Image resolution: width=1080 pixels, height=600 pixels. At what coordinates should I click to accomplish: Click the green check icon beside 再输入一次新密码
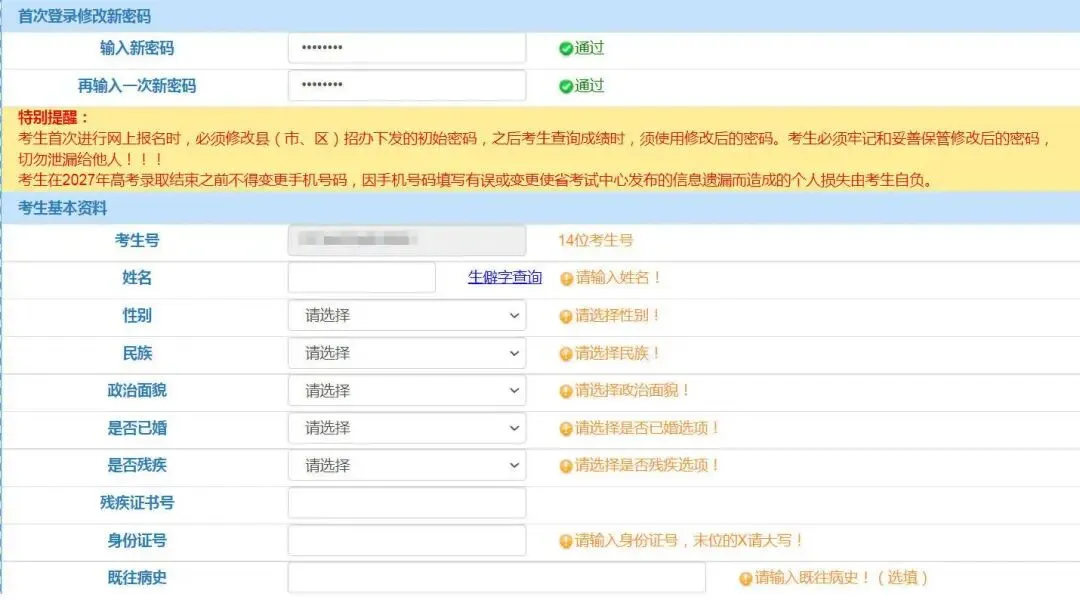pos(565,86)
